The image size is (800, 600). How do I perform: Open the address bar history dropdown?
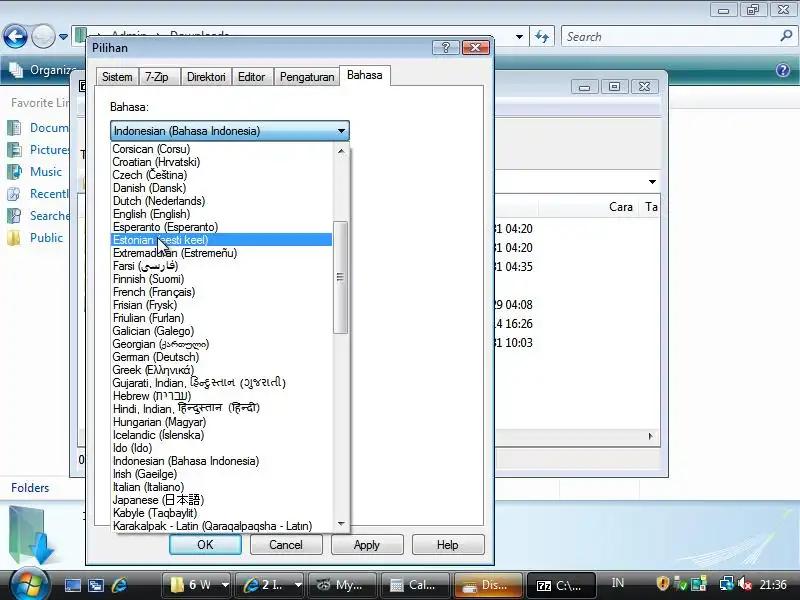point(519,37)
